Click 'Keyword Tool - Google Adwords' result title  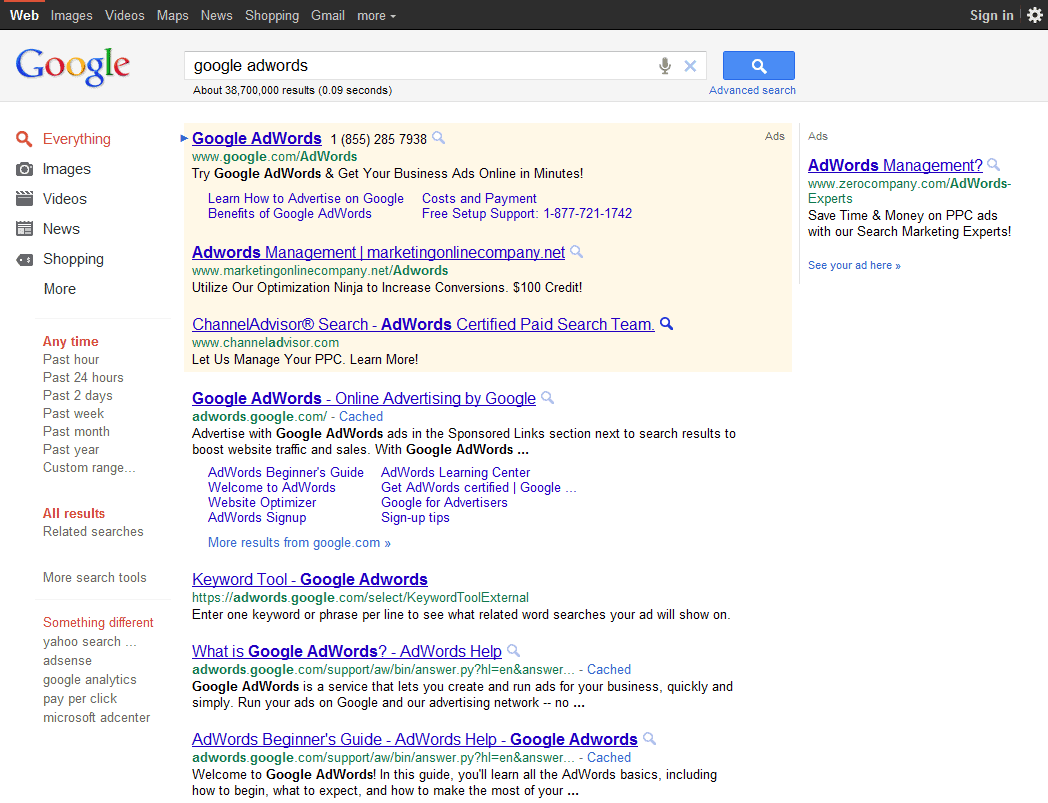[309, 579]
